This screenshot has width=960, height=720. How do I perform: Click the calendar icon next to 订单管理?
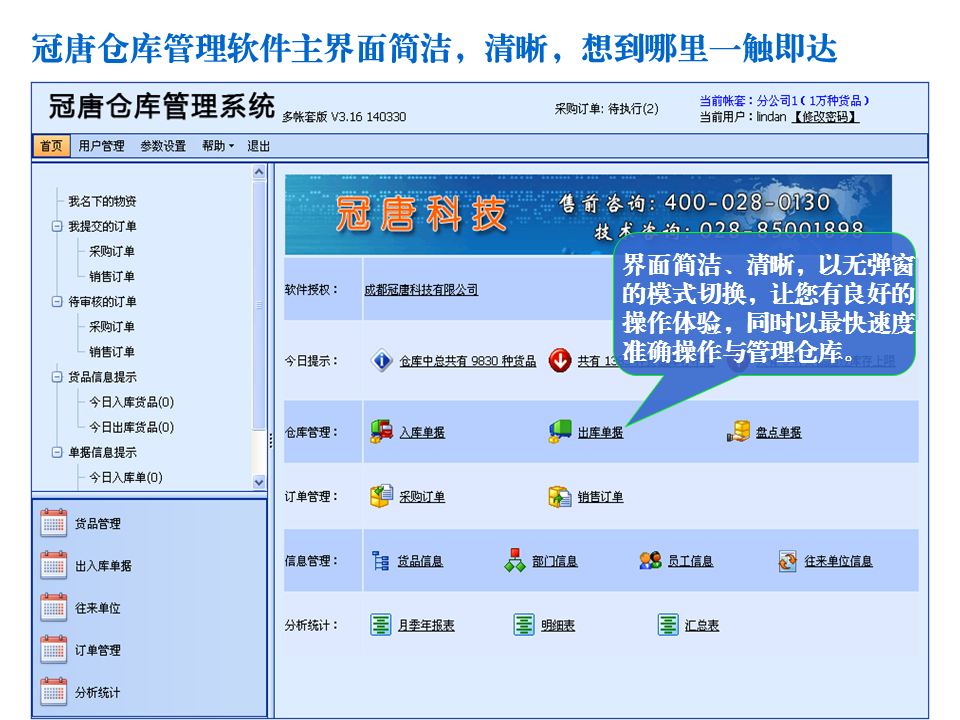54,650
